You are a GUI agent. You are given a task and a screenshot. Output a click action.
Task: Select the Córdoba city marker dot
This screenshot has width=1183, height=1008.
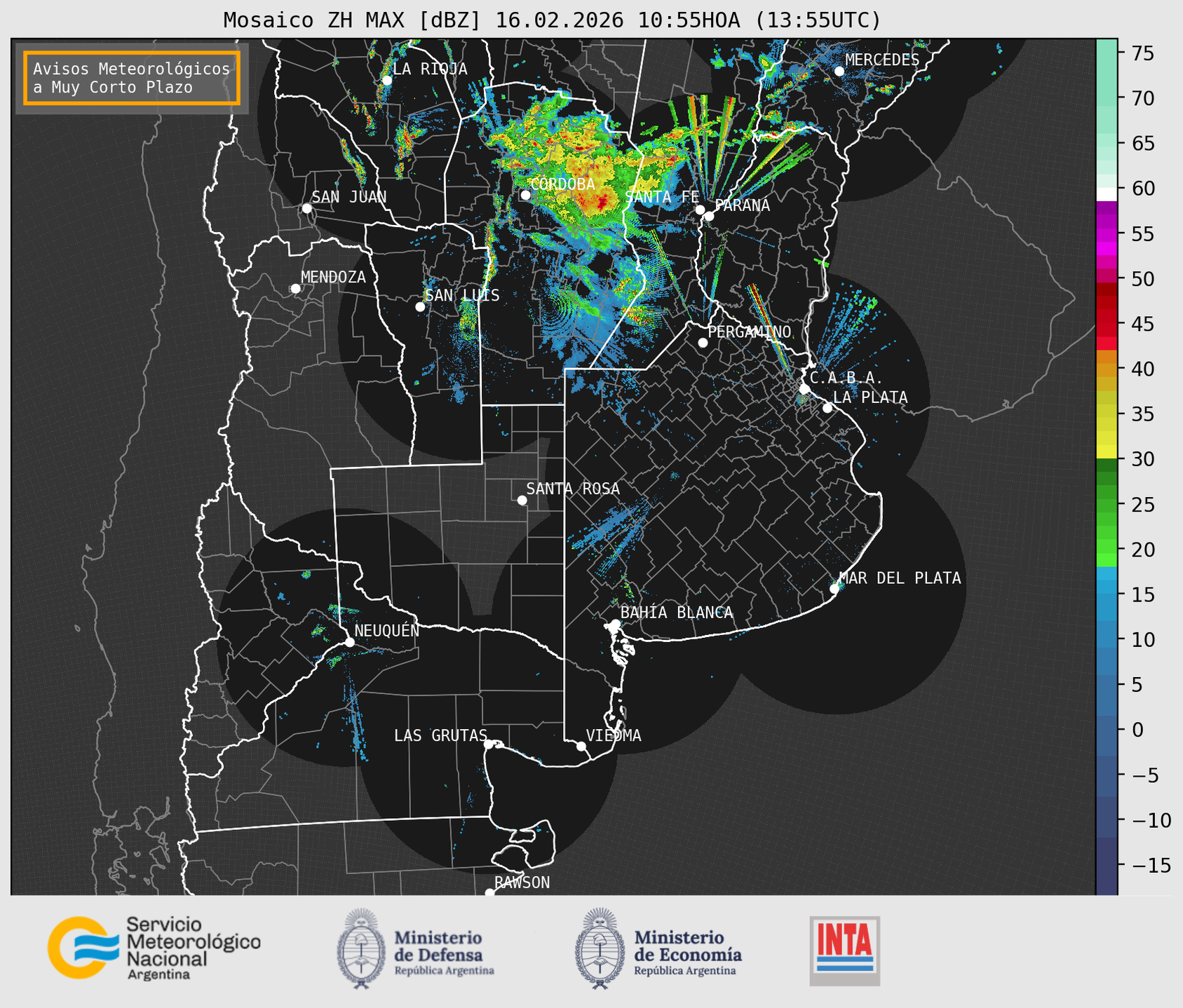click(526, 195)
